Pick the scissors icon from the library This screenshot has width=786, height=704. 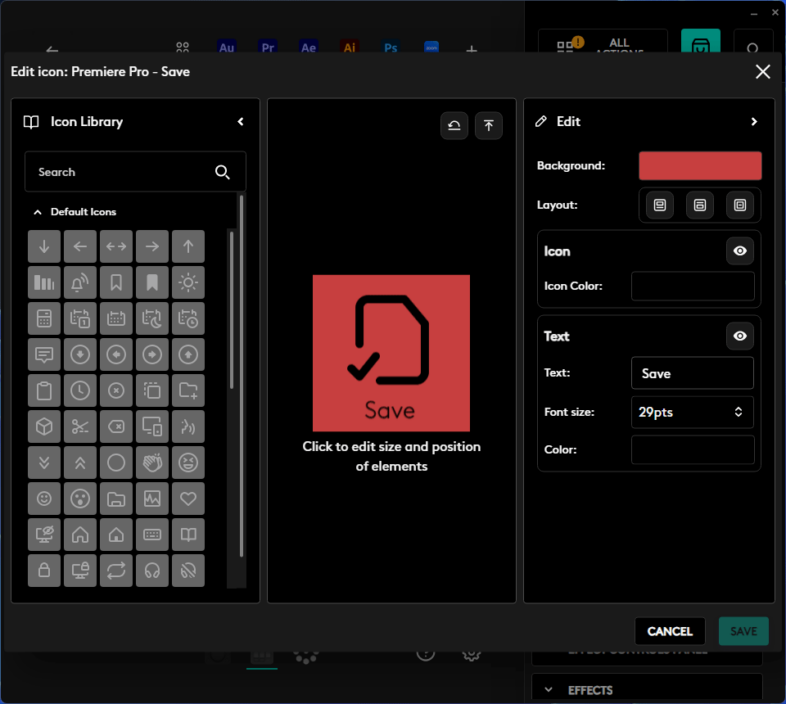[x=81, y=426]
